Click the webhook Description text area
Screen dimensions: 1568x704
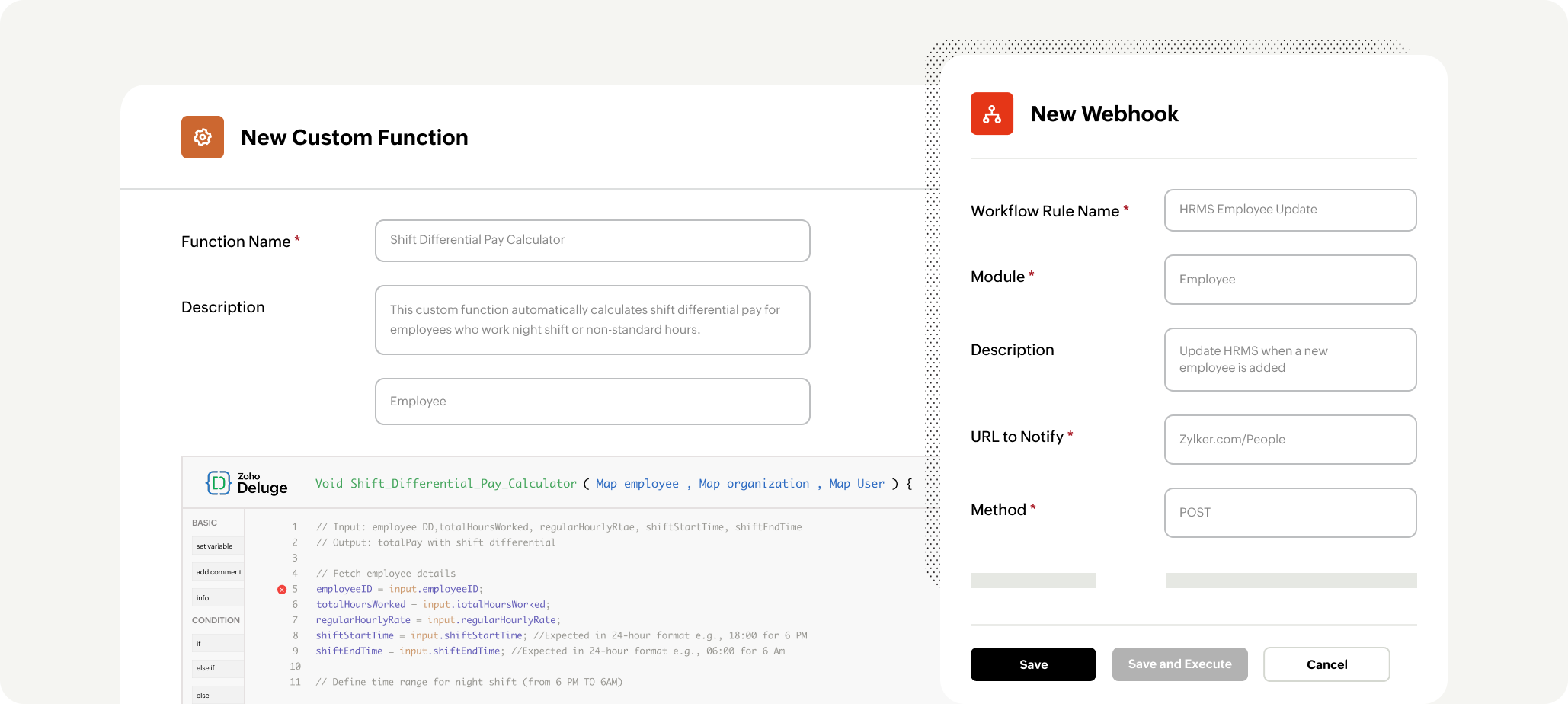click(x=1290, y=360)
